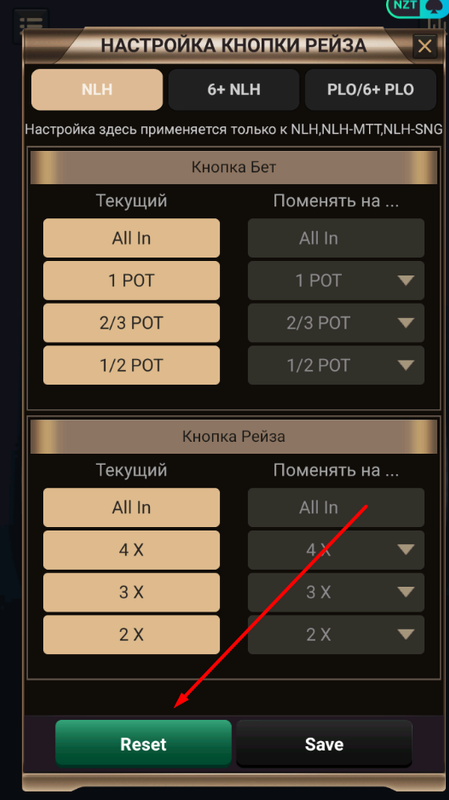Switch to the 6+ NLH tab
The image size is (449, 800).
click(x=234, y=90)
